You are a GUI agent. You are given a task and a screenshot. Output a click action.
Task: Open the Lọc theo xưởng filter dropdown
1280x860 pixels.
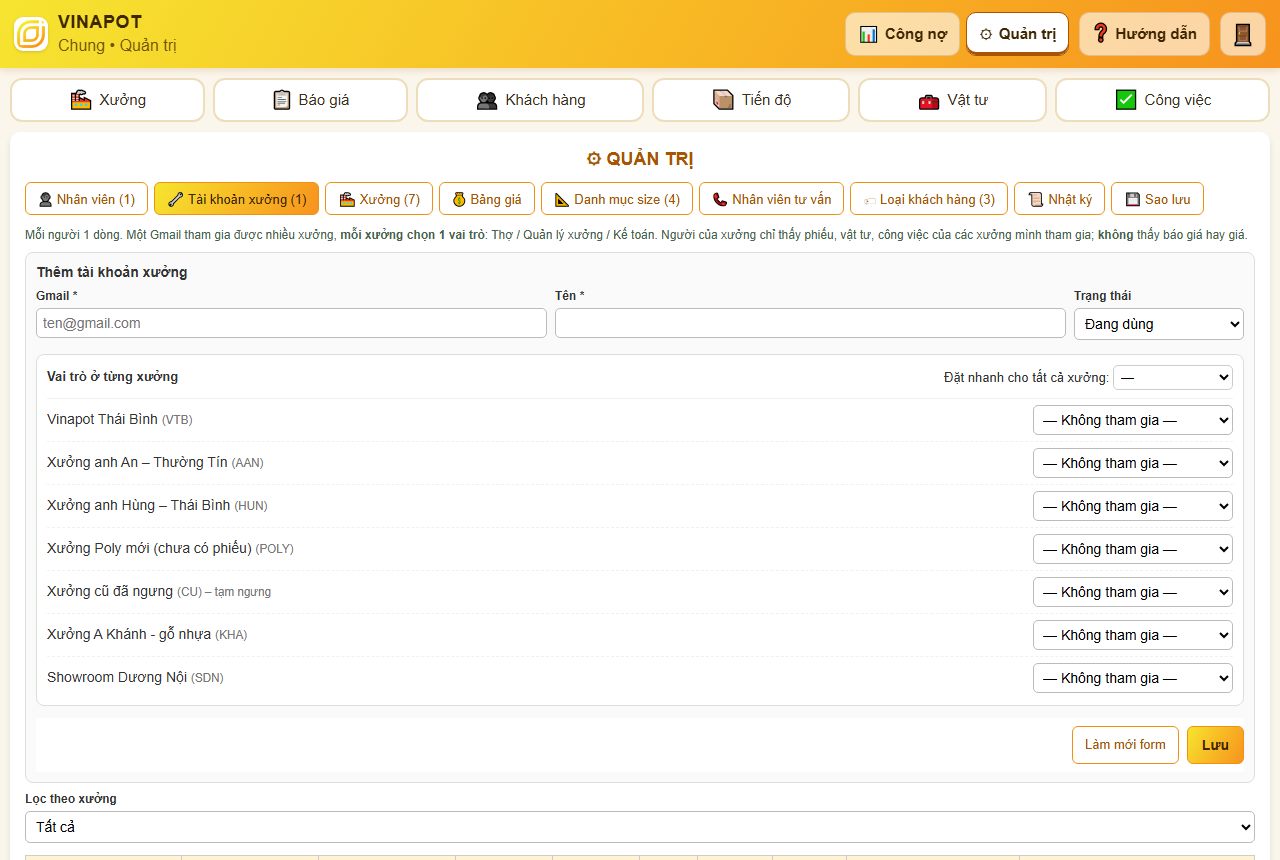(640, 827)
